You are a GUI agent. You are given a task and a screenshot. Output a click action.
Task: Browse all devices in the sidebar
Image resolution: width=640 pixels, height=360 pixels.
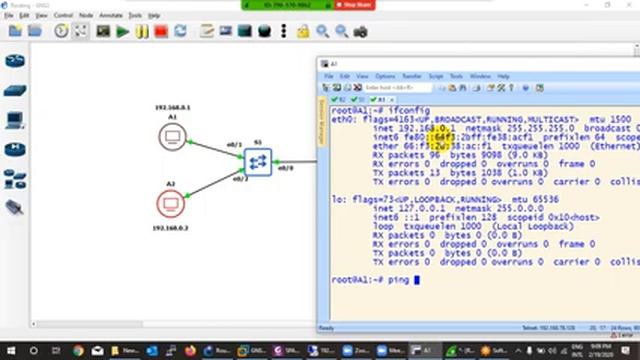pyautogui.click(x=15, y=179)
